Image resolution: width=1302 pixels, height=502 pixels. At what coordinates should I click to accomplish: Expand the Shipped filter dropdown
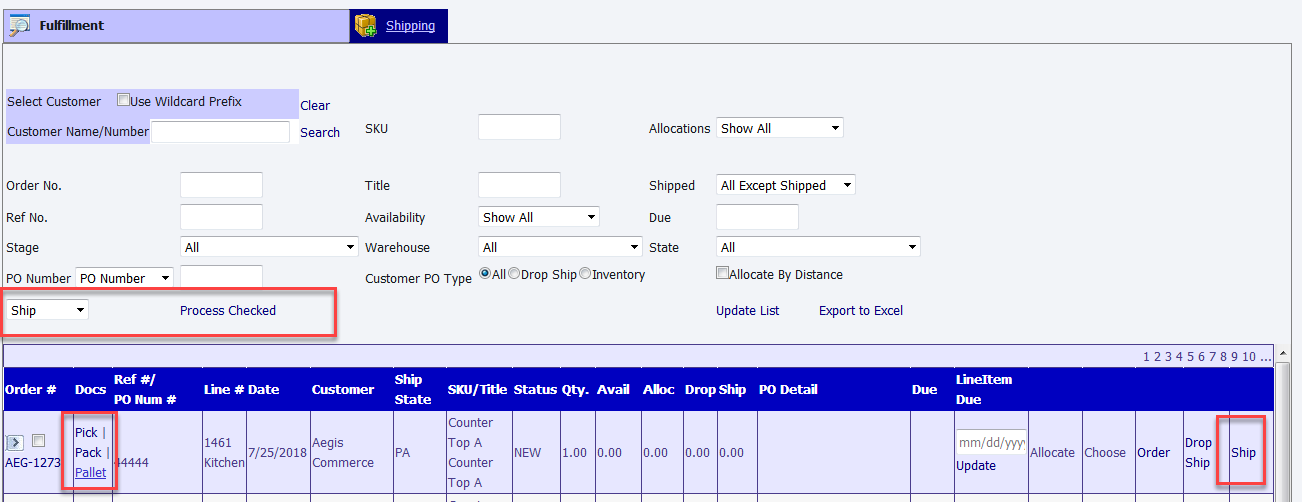coord(786,185)
